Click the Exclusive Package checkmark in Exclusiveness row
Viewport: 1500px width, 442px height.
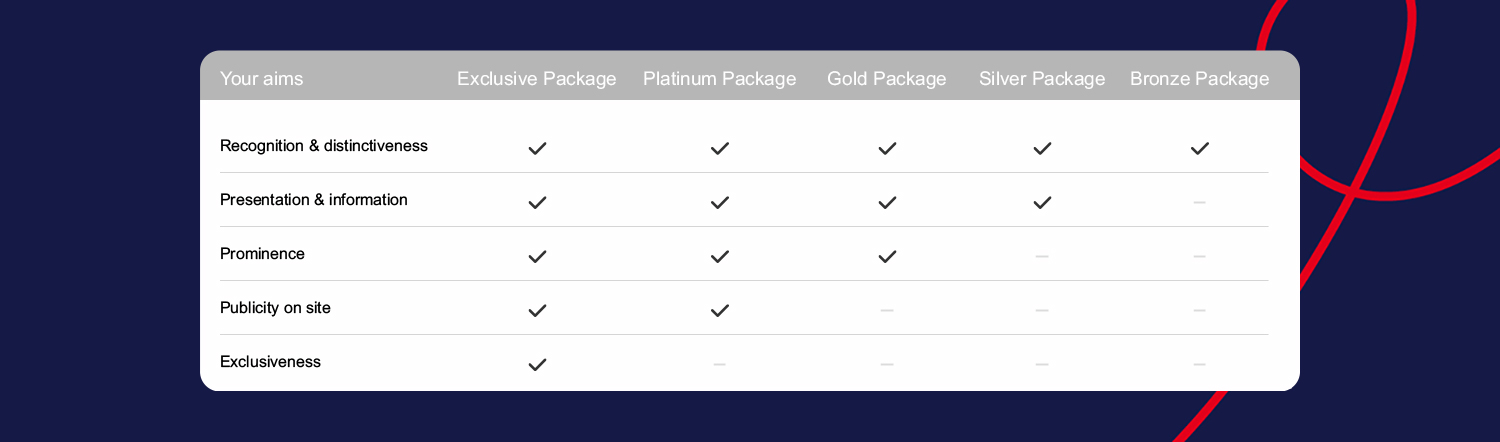click(x=537, y=364)
